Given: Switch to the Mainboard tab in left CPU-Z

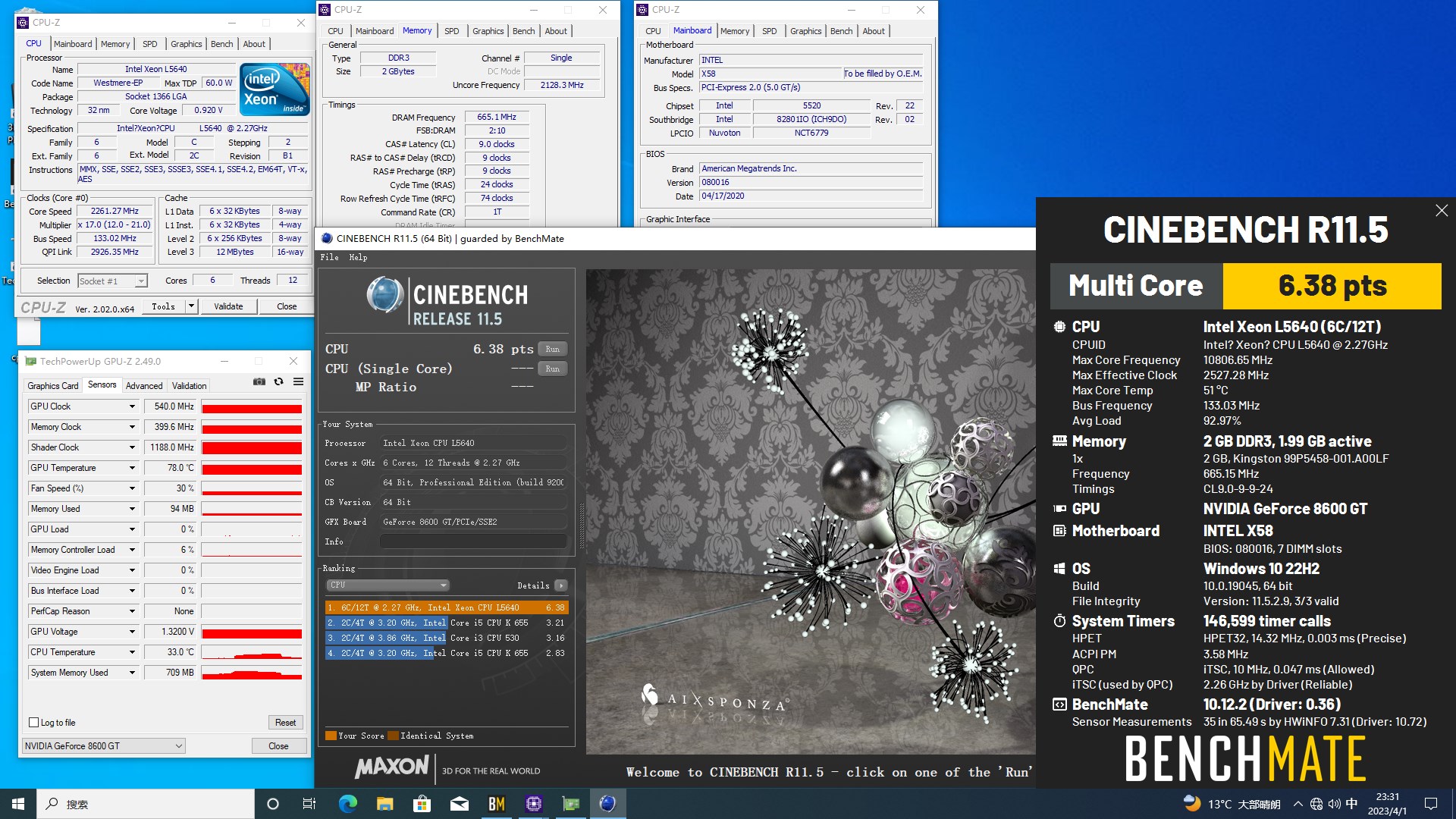Looking at the screenshot, I should coord(73,44).
